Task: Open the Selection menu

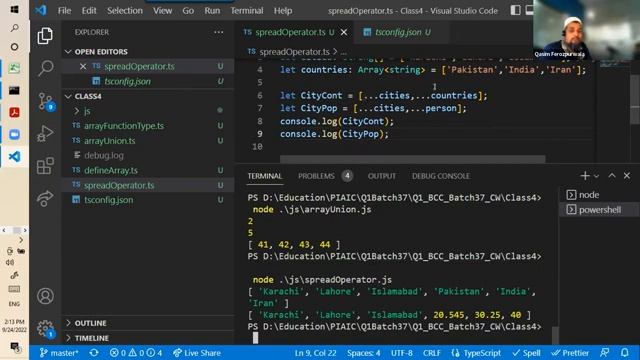Action: [125, 11]
